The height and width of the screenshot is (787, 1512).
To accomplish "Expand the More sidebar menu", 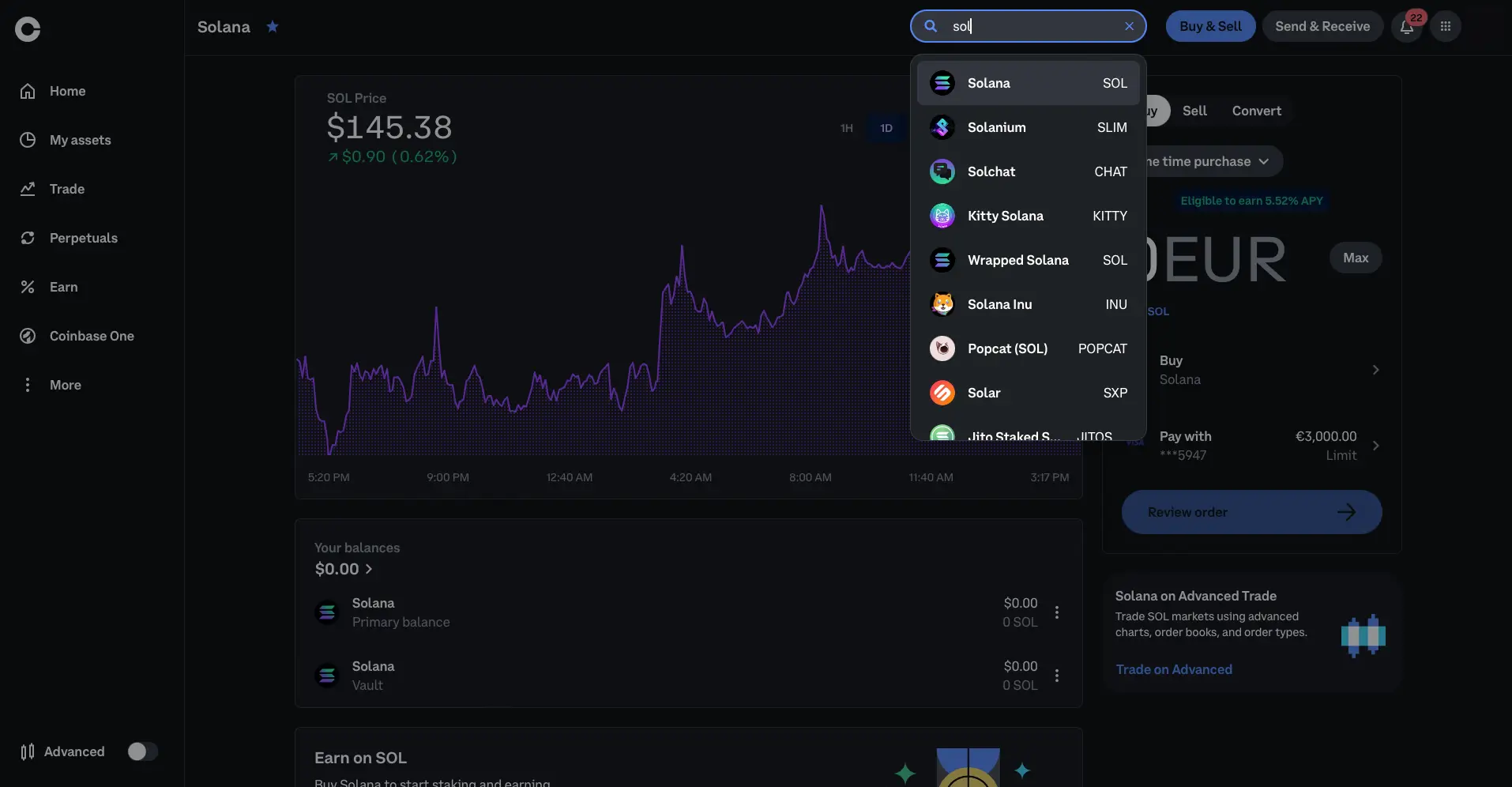I will click(x=51, y=385).
